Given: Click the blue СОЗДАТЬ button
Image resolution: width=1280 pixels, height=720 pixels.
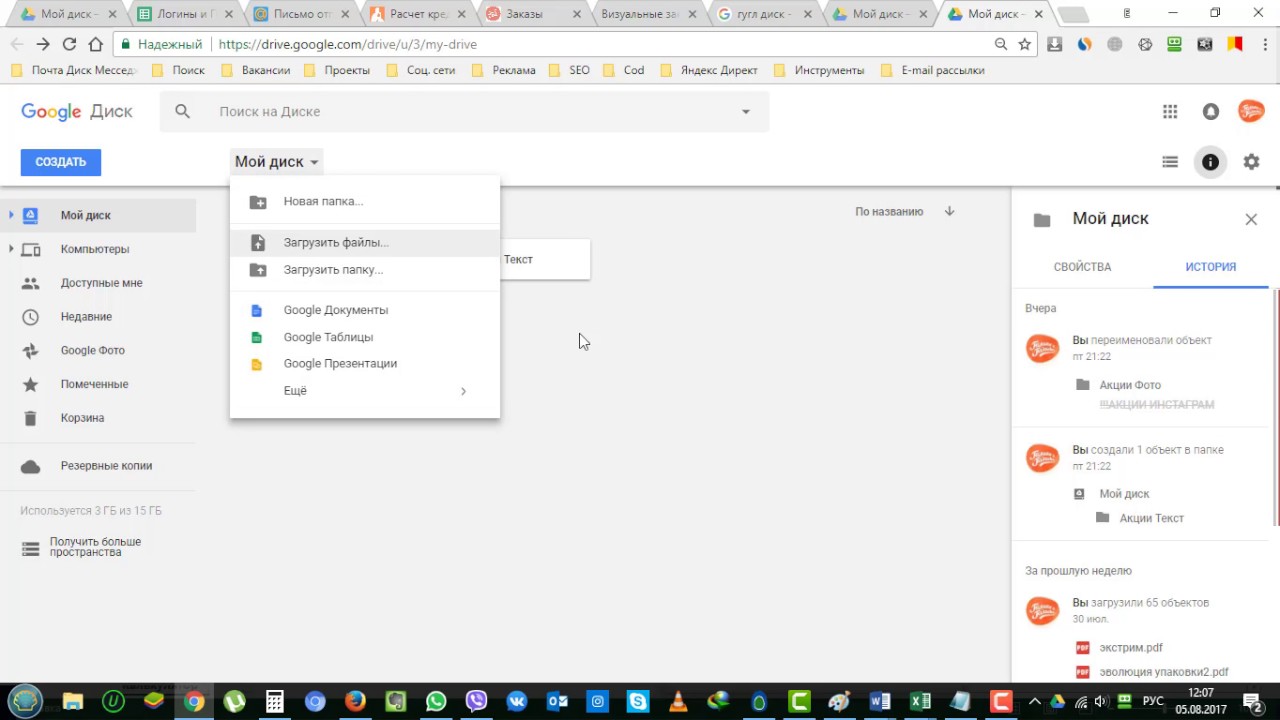Looking at the screenshot, I should [61, 162].
